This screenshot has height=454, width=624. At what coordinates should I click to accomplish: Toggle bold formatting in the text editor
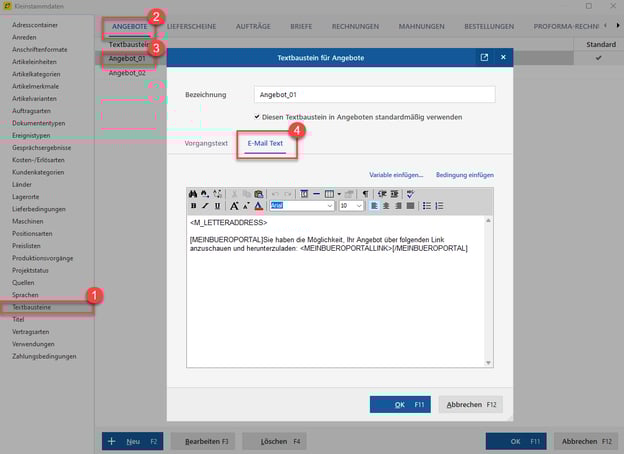point(193,206)
